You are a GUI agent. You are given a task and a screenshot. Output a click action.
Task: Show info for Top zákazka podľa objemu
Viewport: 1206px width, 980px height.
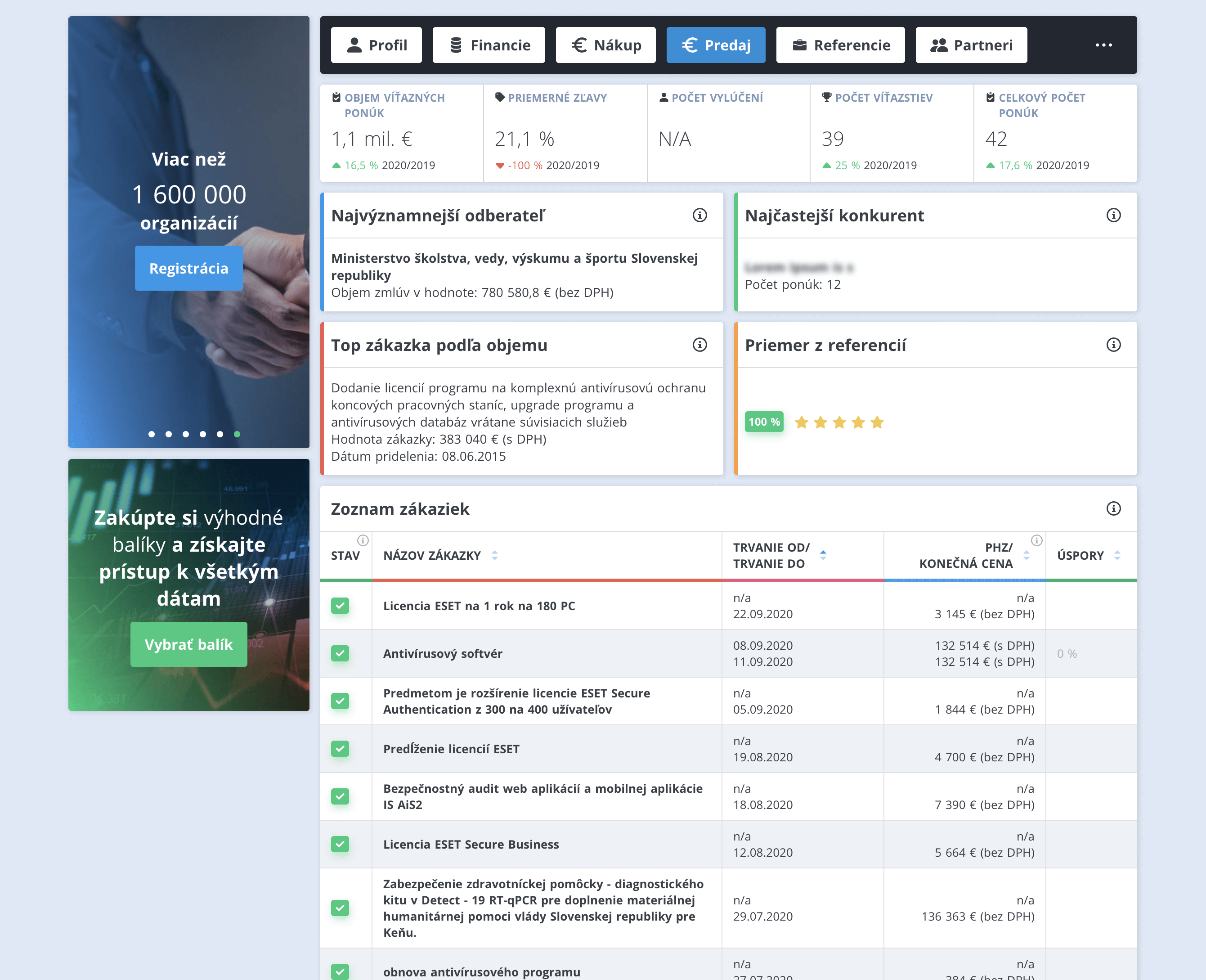click(x=699, y=345)
